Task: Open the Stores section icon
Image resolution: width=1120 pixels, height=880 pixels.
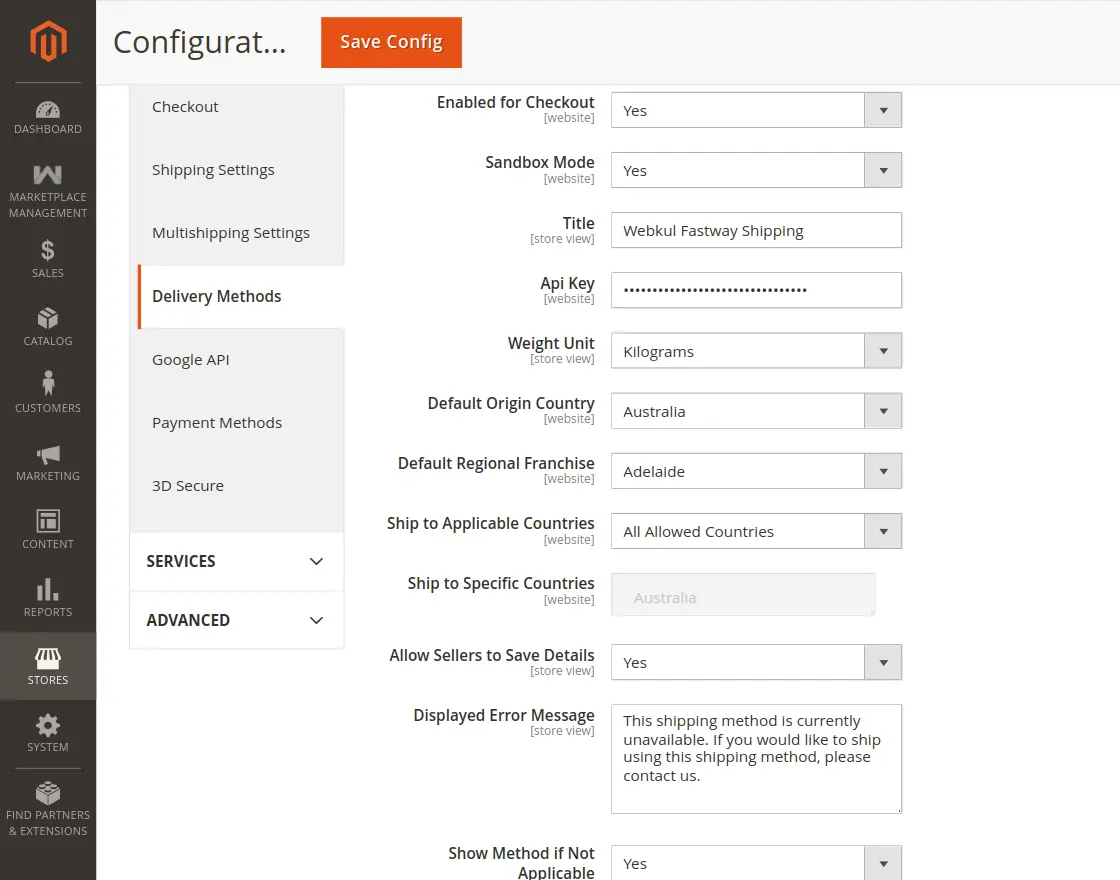Action: [x=47, y=658]
